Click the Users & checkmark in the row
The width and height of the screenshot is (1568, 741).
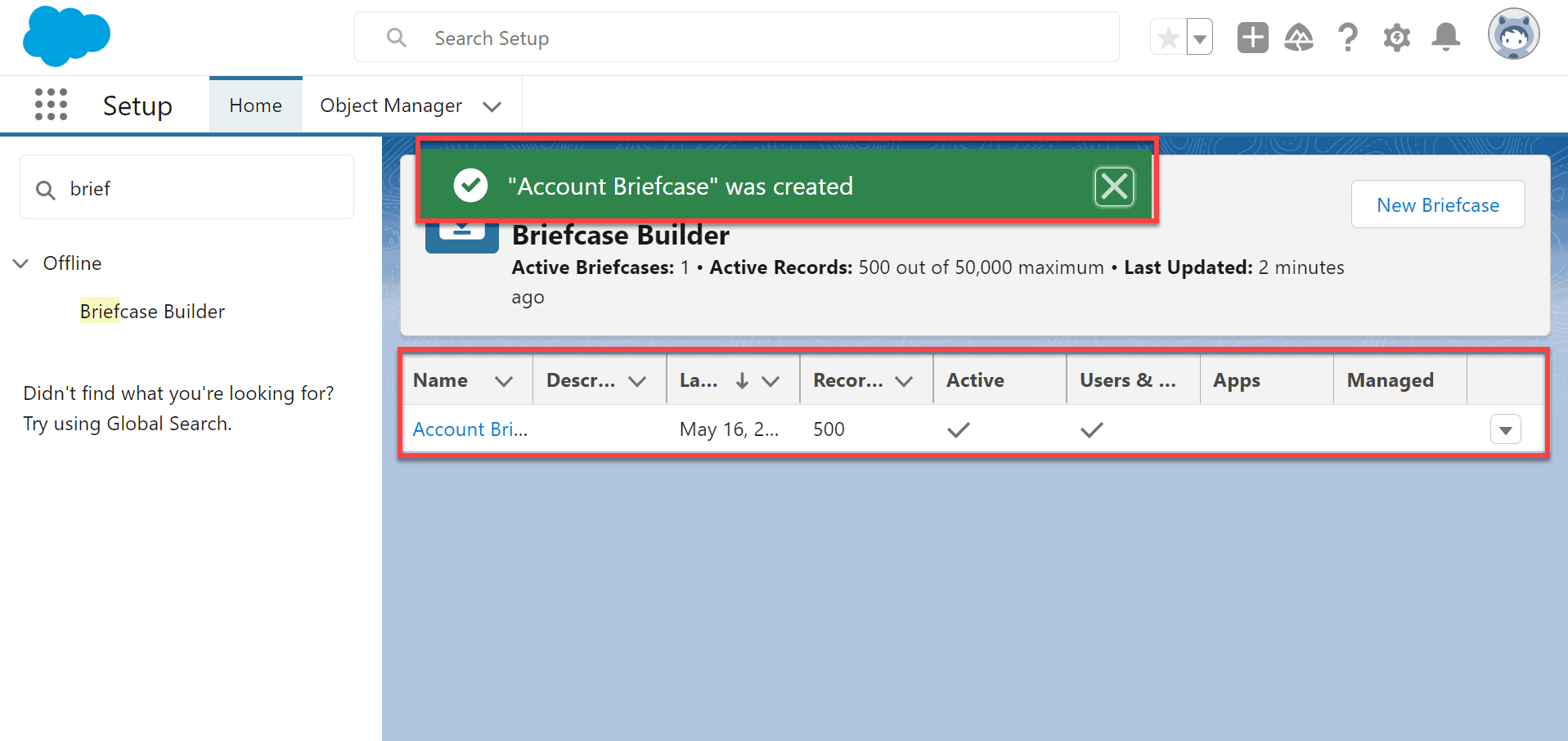point(1091,429)
